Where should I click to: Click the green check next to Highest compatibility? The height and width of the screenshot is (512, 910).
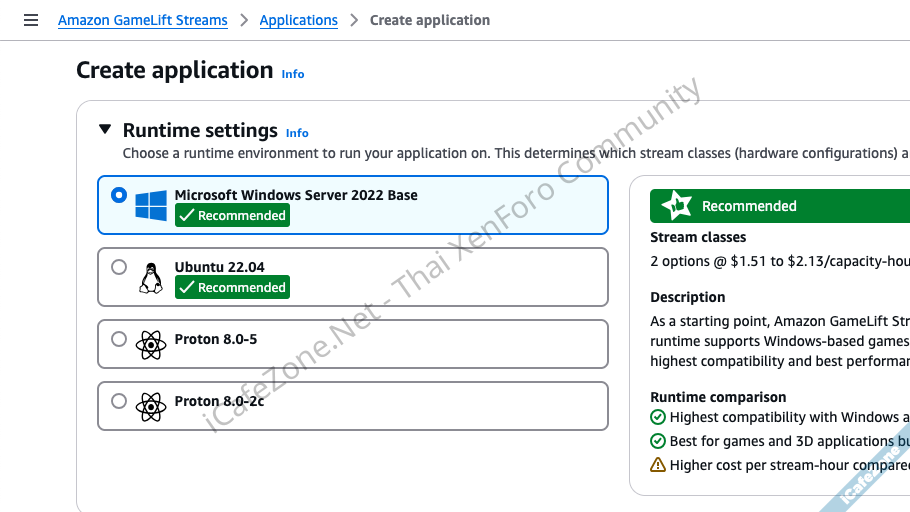(x=658, y=417)
